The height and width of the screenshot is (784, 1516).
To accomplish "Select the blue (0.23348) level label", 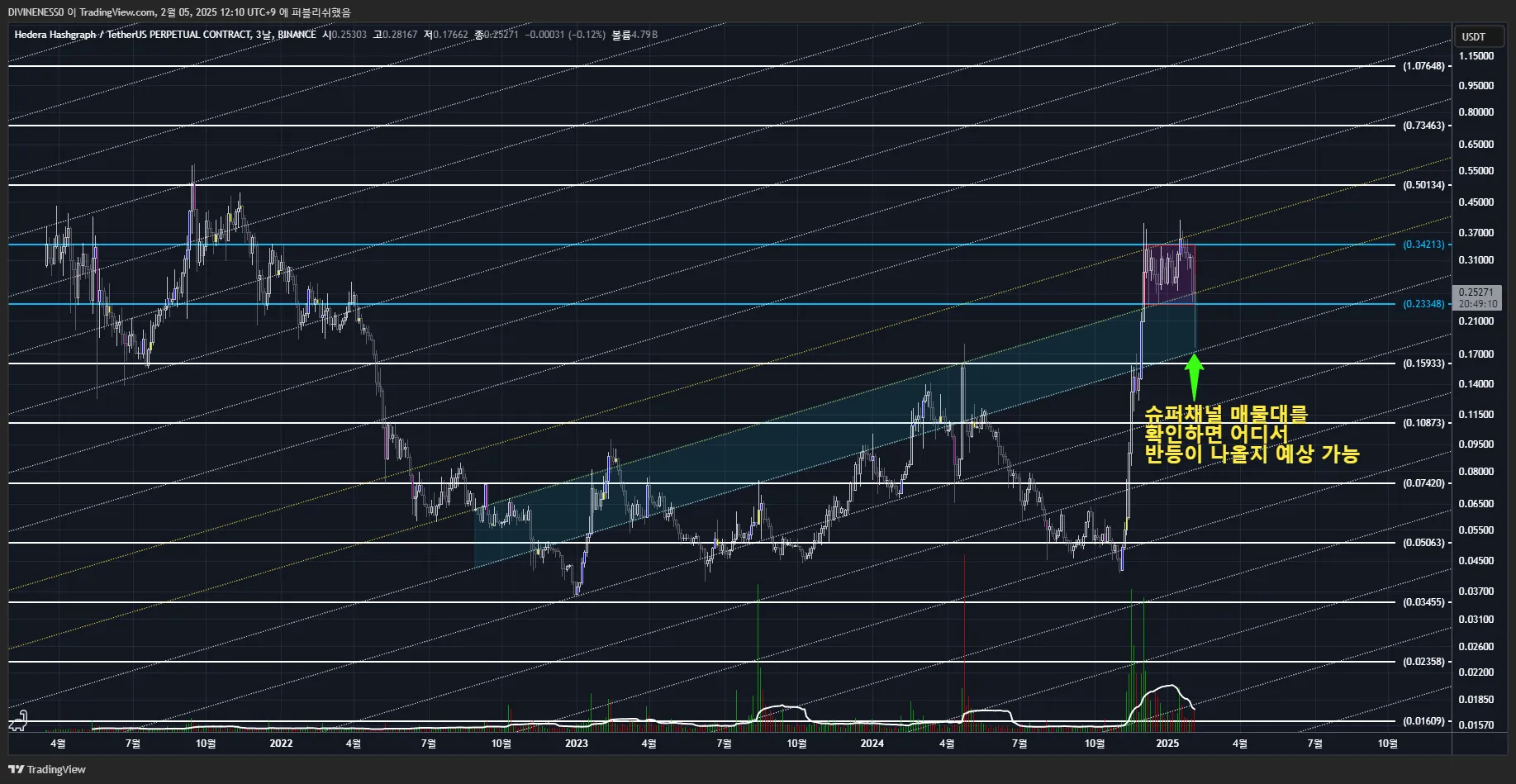I will 1423,304.
